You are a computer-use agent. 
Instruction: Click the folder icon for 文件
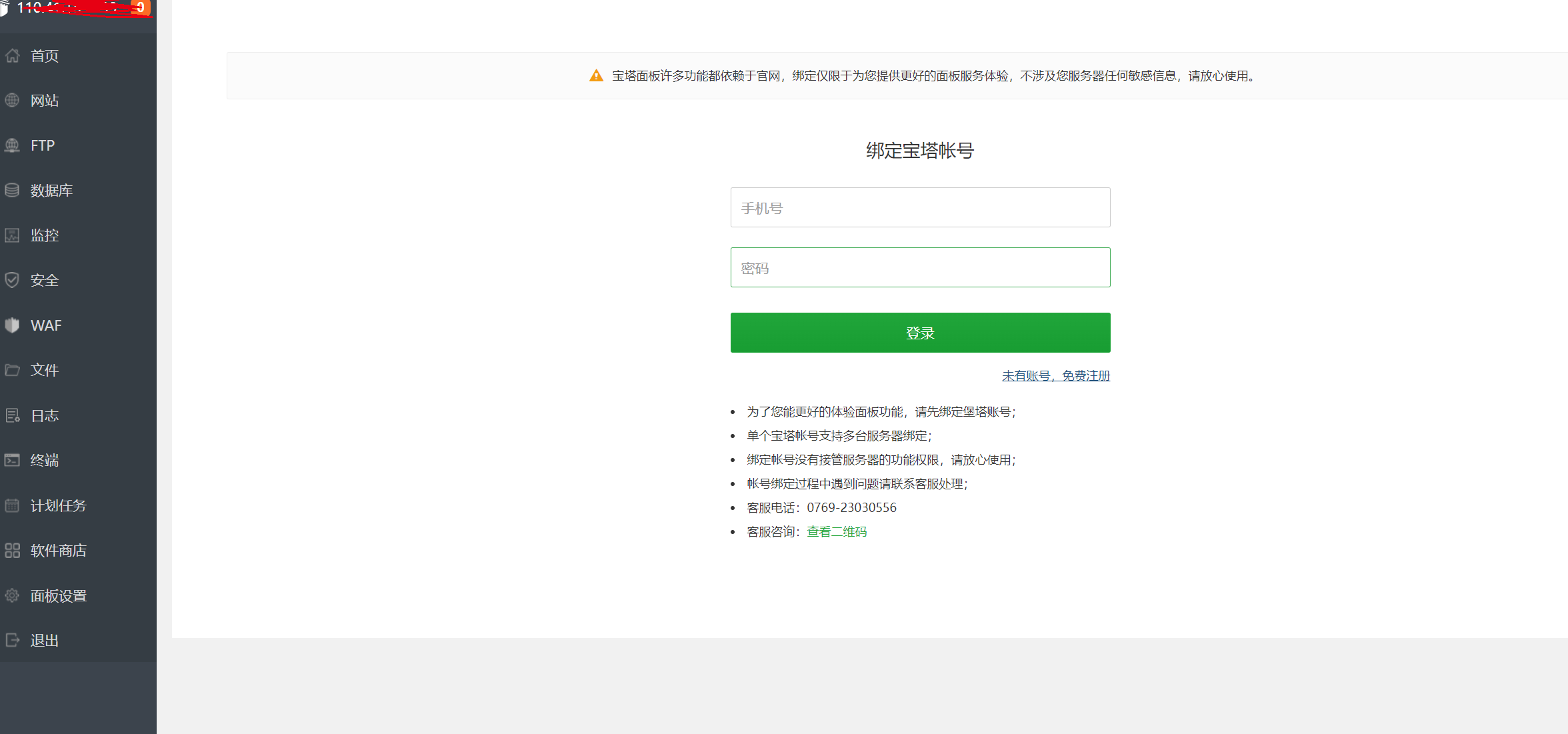[x=12, y=370]
